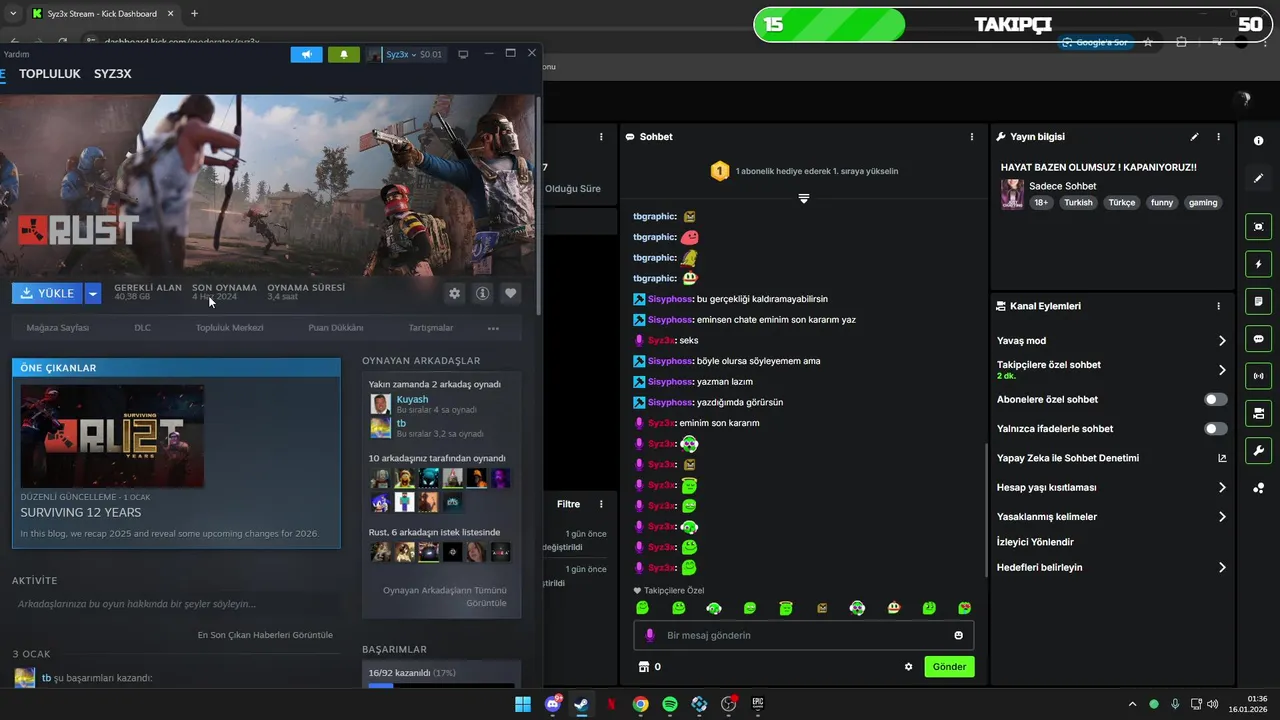This screenshot has width=1280, height=720.
Task: Click chat scroll-down arrow under gift banner
Action: click(x=803, y=198)
